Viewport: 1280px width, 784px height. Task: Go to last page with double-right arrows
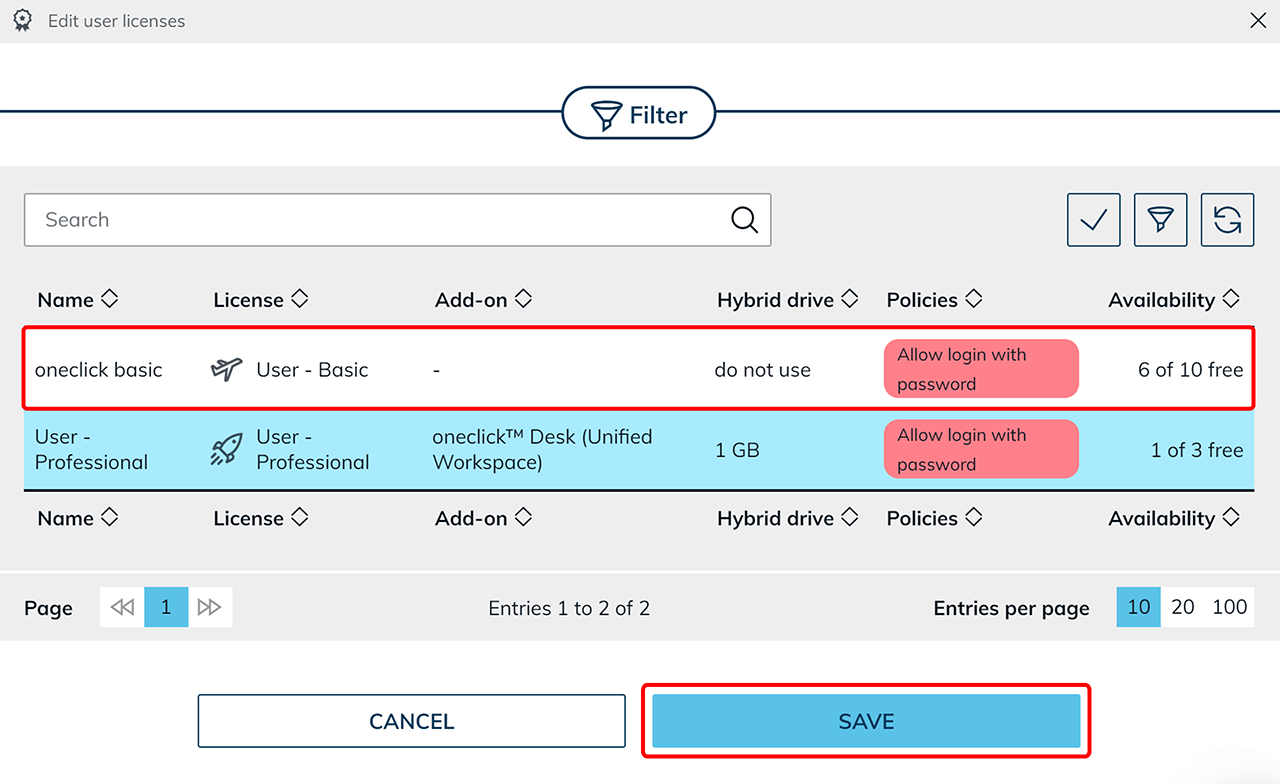[210, 608]
